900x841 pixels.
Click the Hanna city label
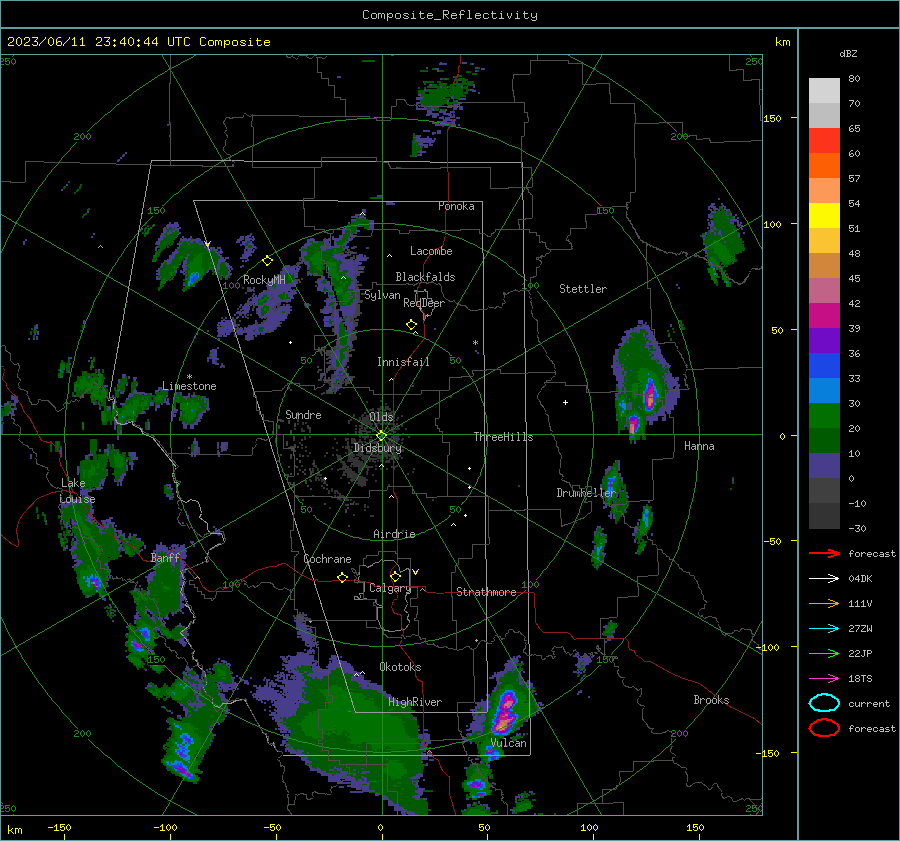699,446
